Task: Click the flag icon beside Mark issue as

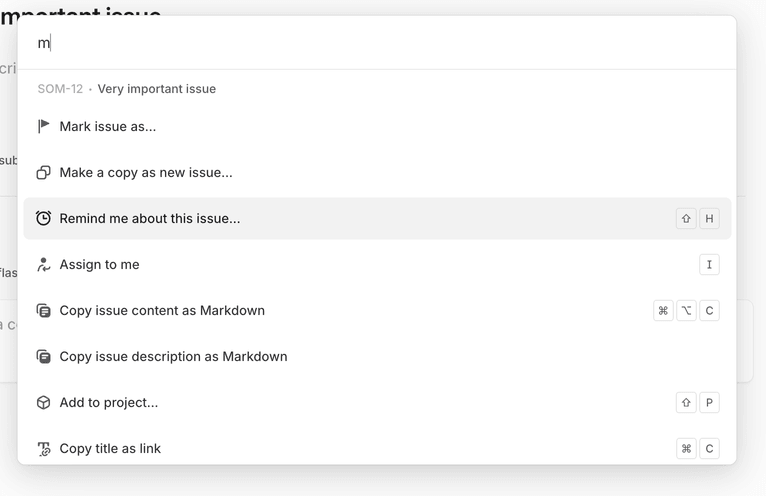Action: [x=43, y=126]
